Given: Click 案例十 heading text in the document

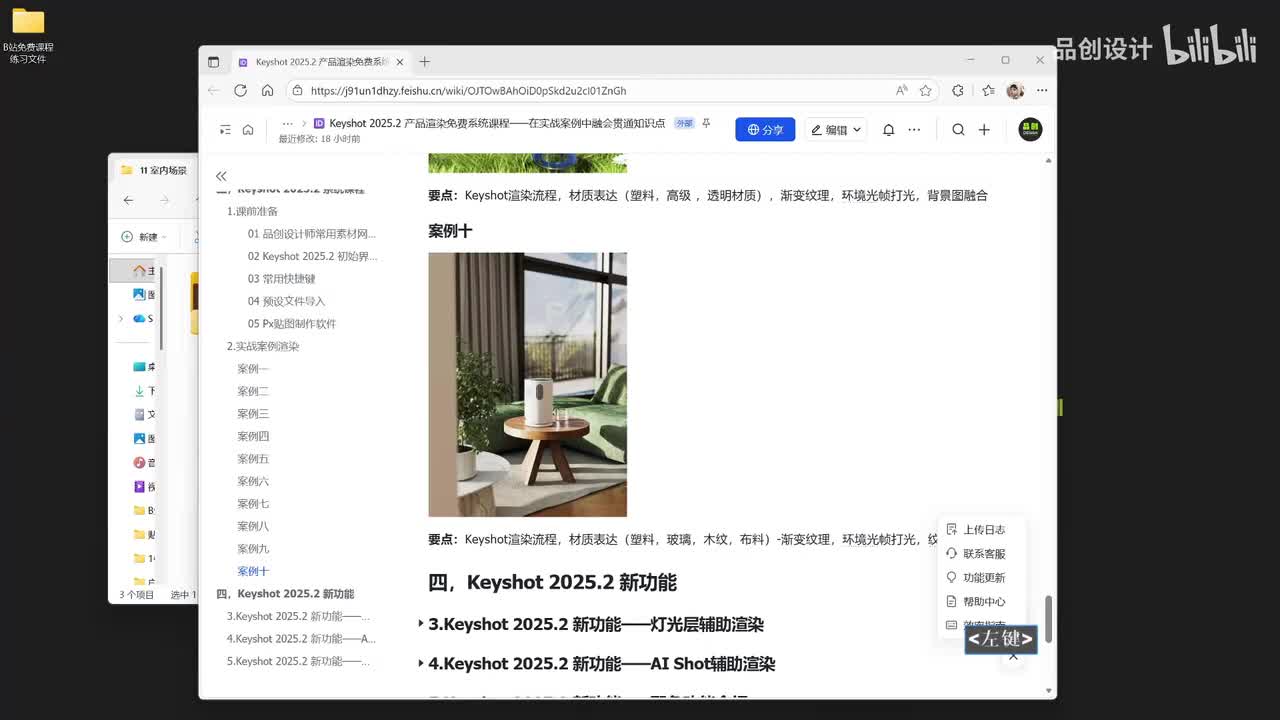Looking at the screenshot, I should click(x=450, y=231).
